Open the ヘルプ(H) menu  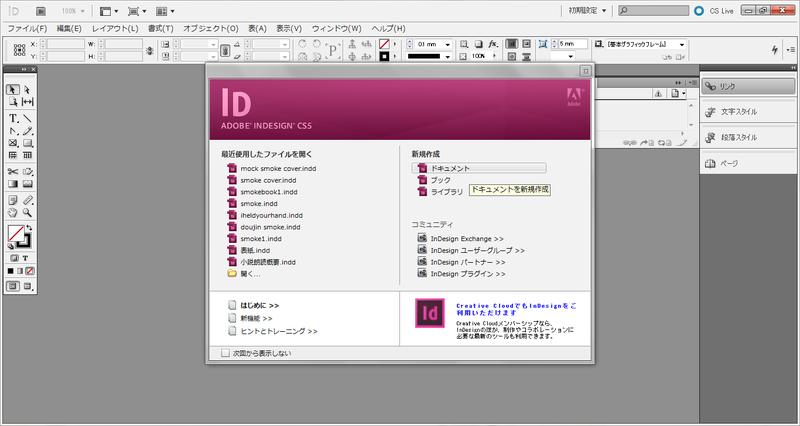point(388,29)
